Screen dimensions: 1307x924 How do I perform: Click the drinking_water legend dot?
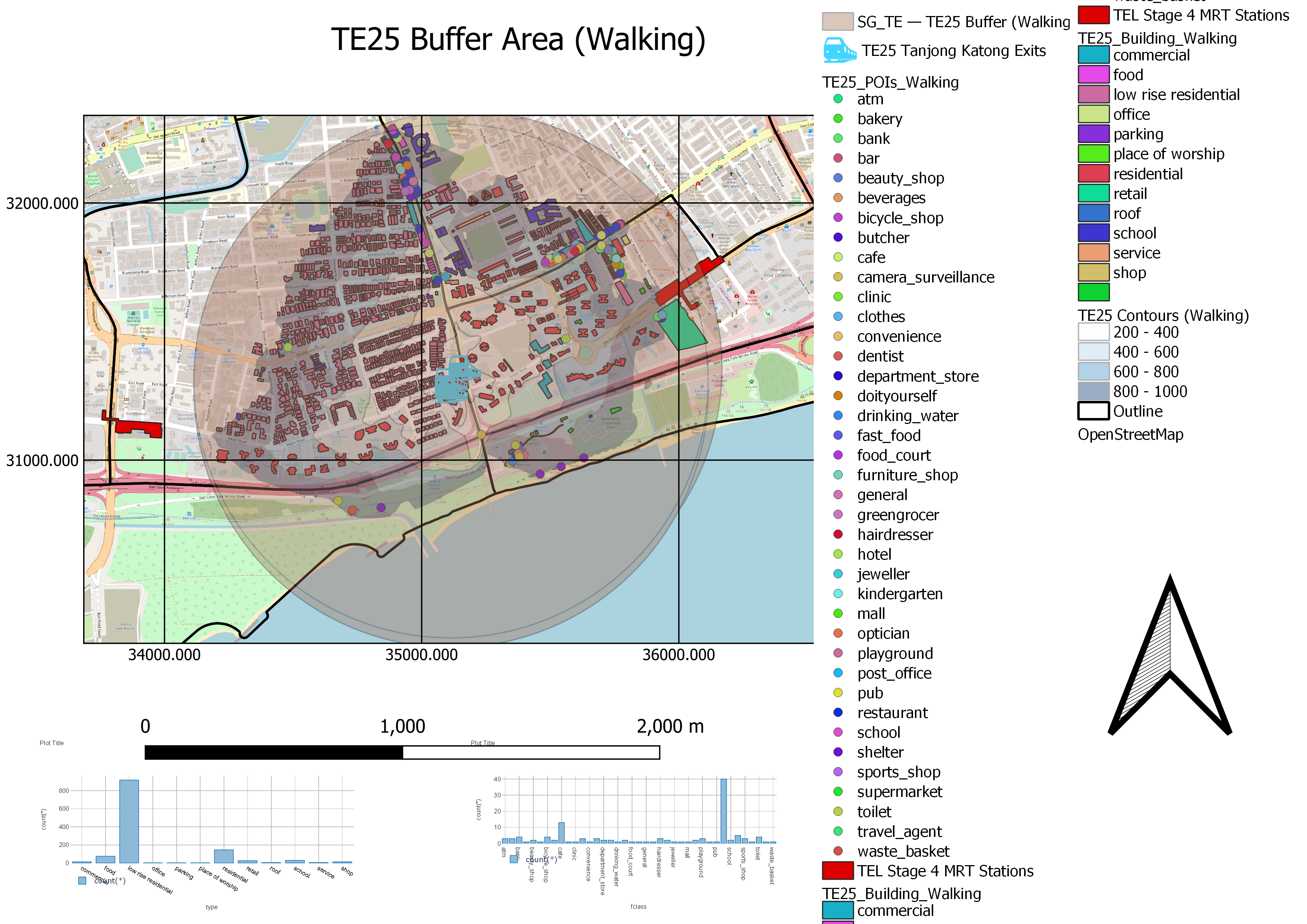[x=838, y=415]
